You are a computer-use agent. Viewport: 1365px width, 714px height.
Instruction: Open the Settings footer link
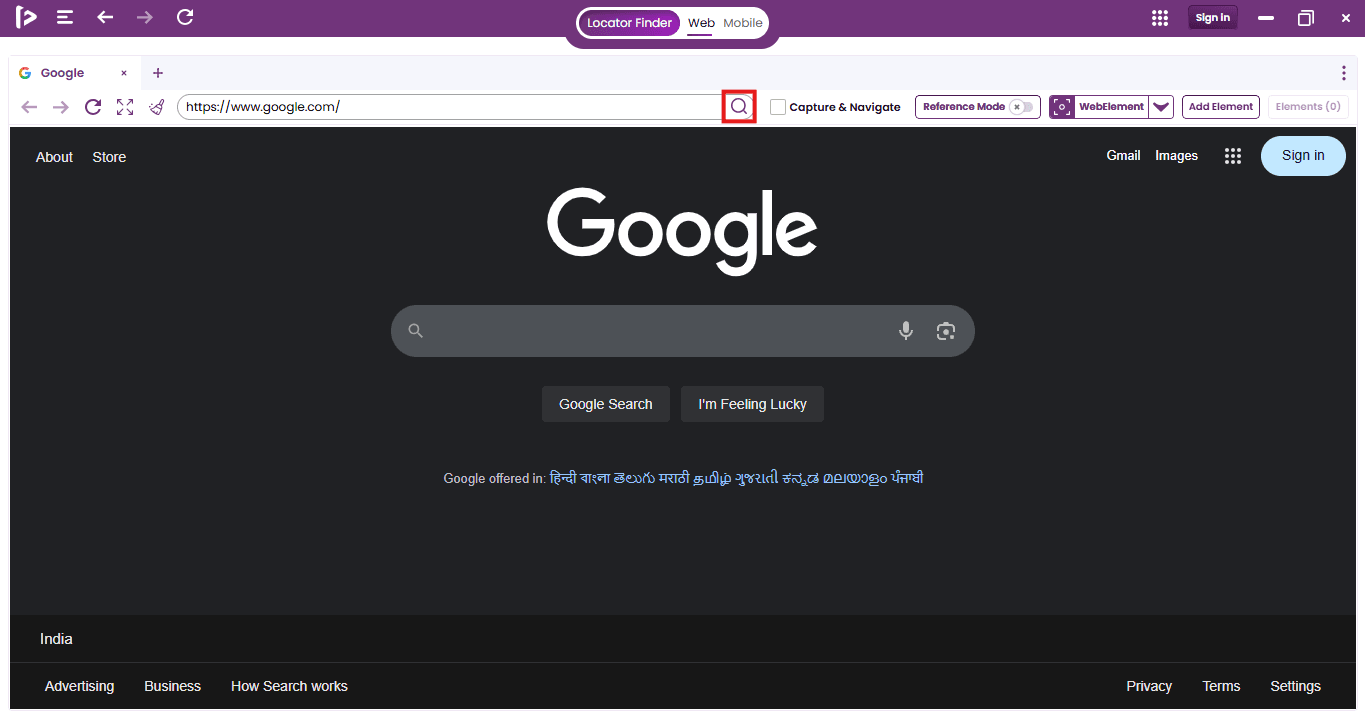click(1295, 686)
